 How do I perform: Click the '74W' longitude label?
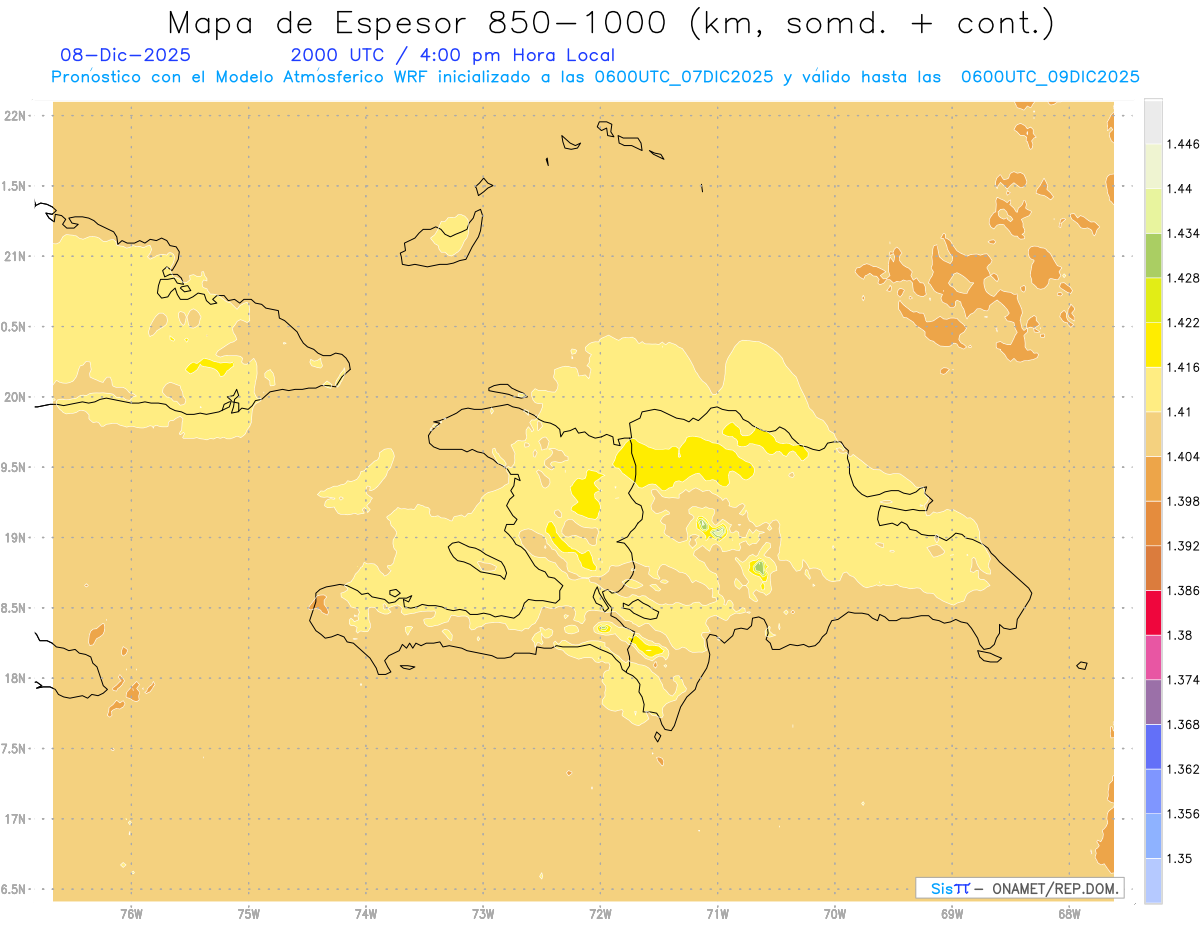coord(366,913)
